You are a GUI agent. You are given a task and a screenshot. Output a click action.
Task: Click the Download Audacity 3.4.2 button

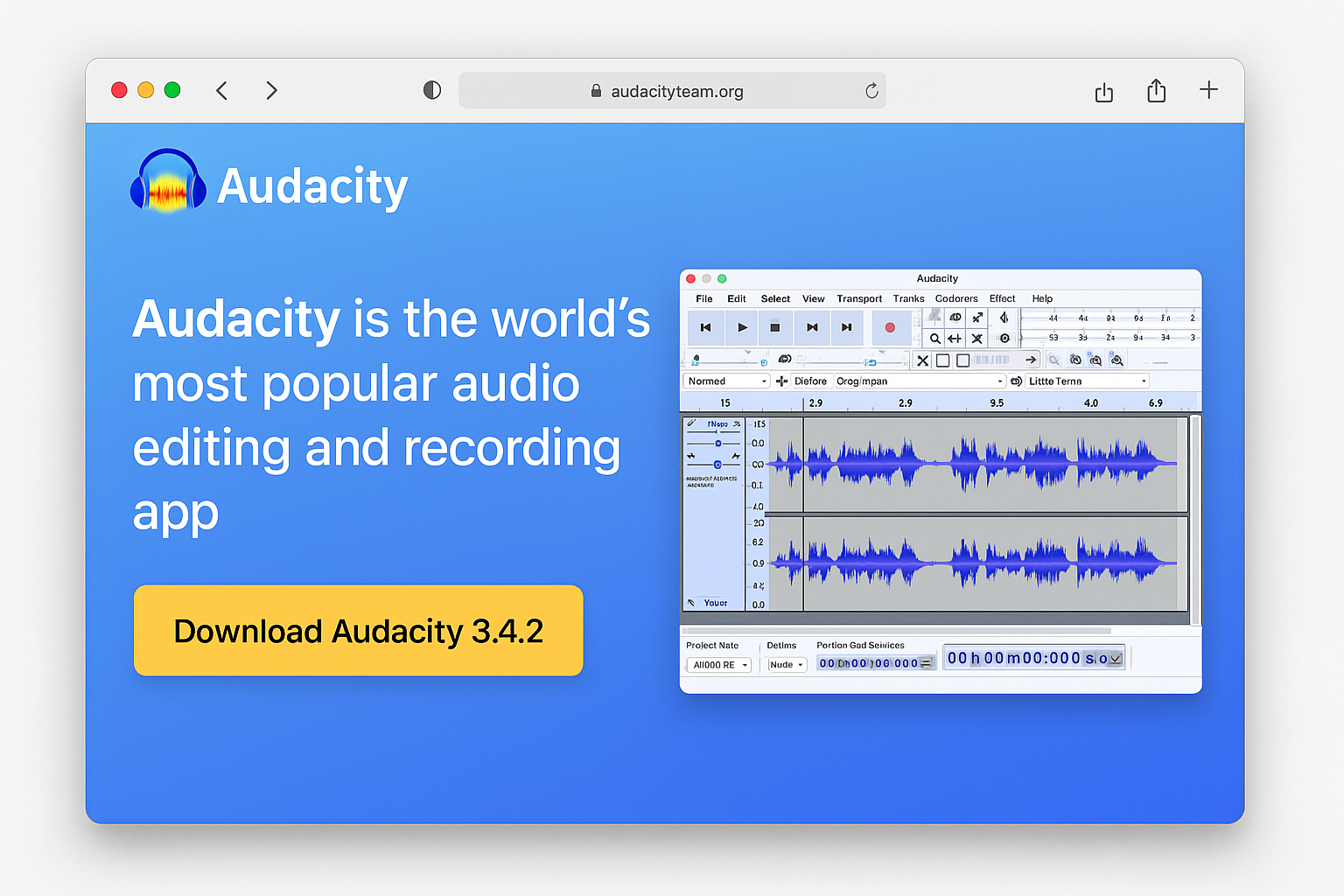(x=358, y=631)
